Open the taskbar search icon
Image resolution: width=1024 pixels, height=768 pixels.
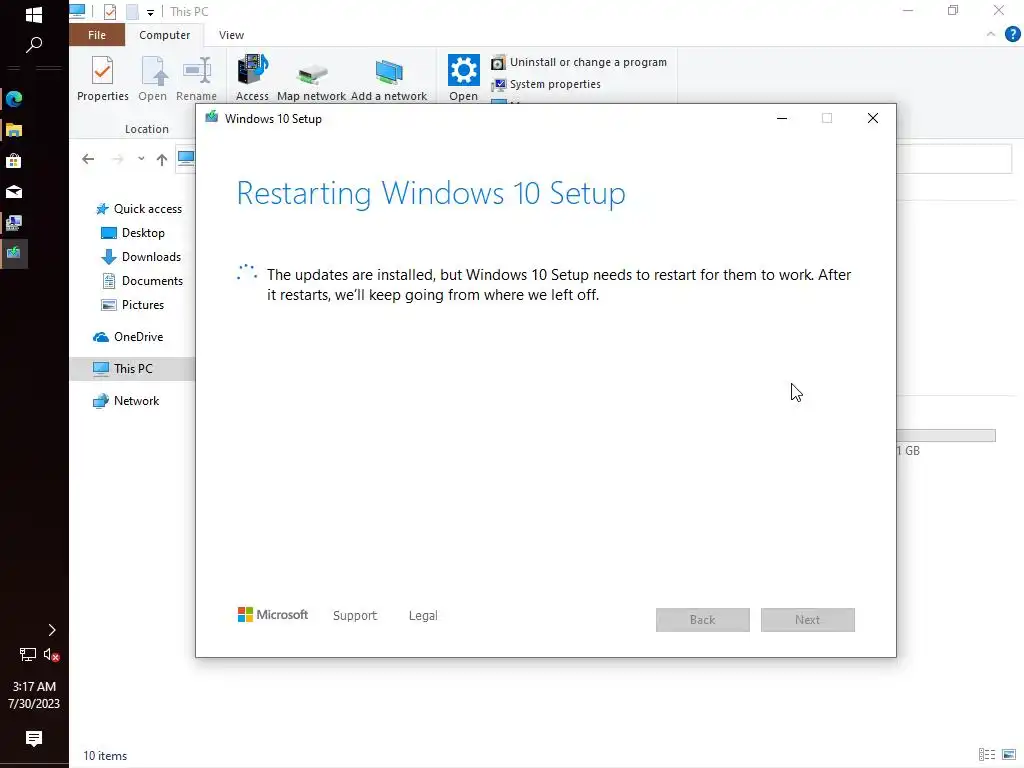(x=33, y=45)
